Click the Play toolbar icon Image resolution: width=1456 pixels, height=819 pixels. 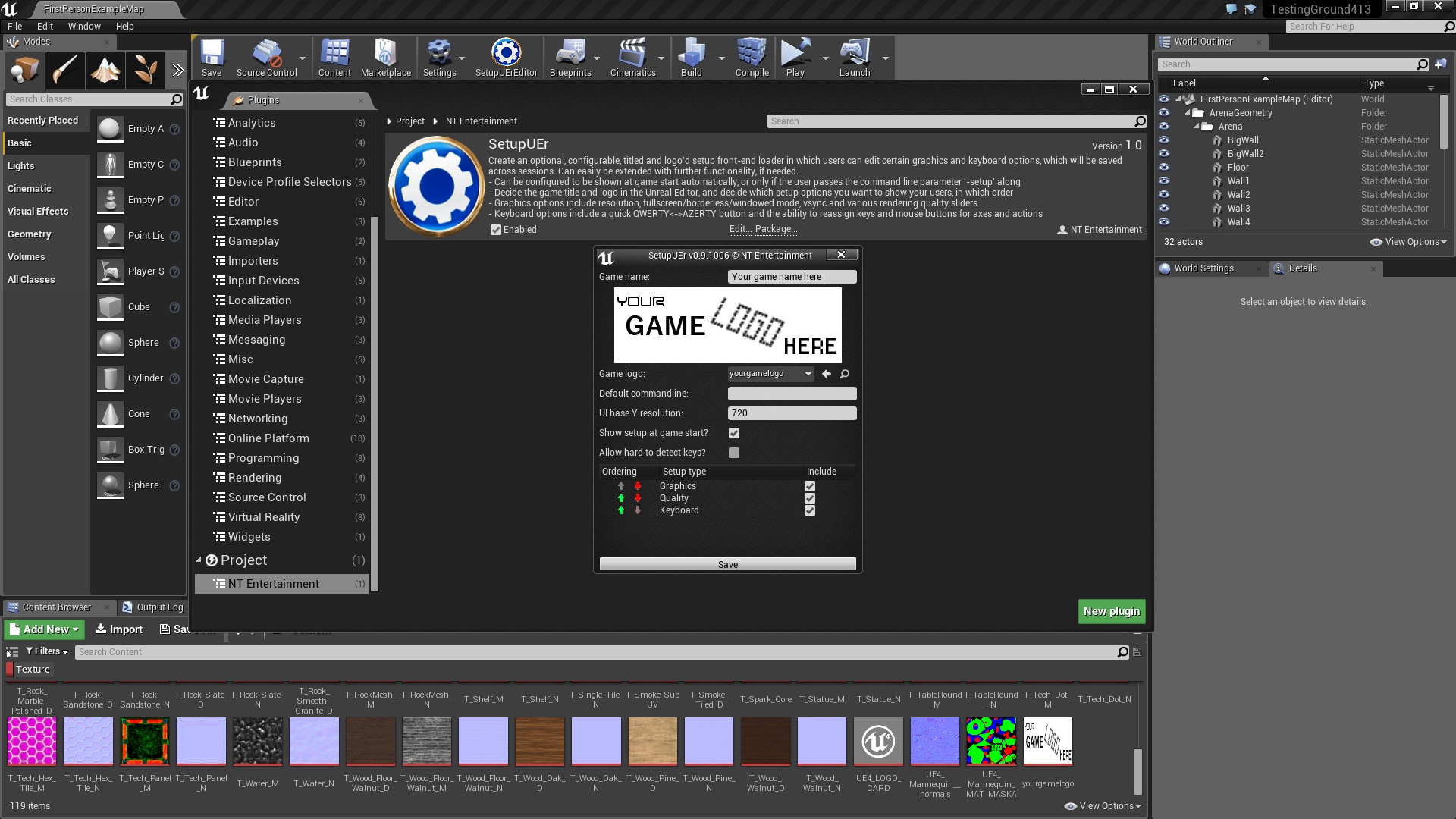pyautogui.click(x=795, y=58)
